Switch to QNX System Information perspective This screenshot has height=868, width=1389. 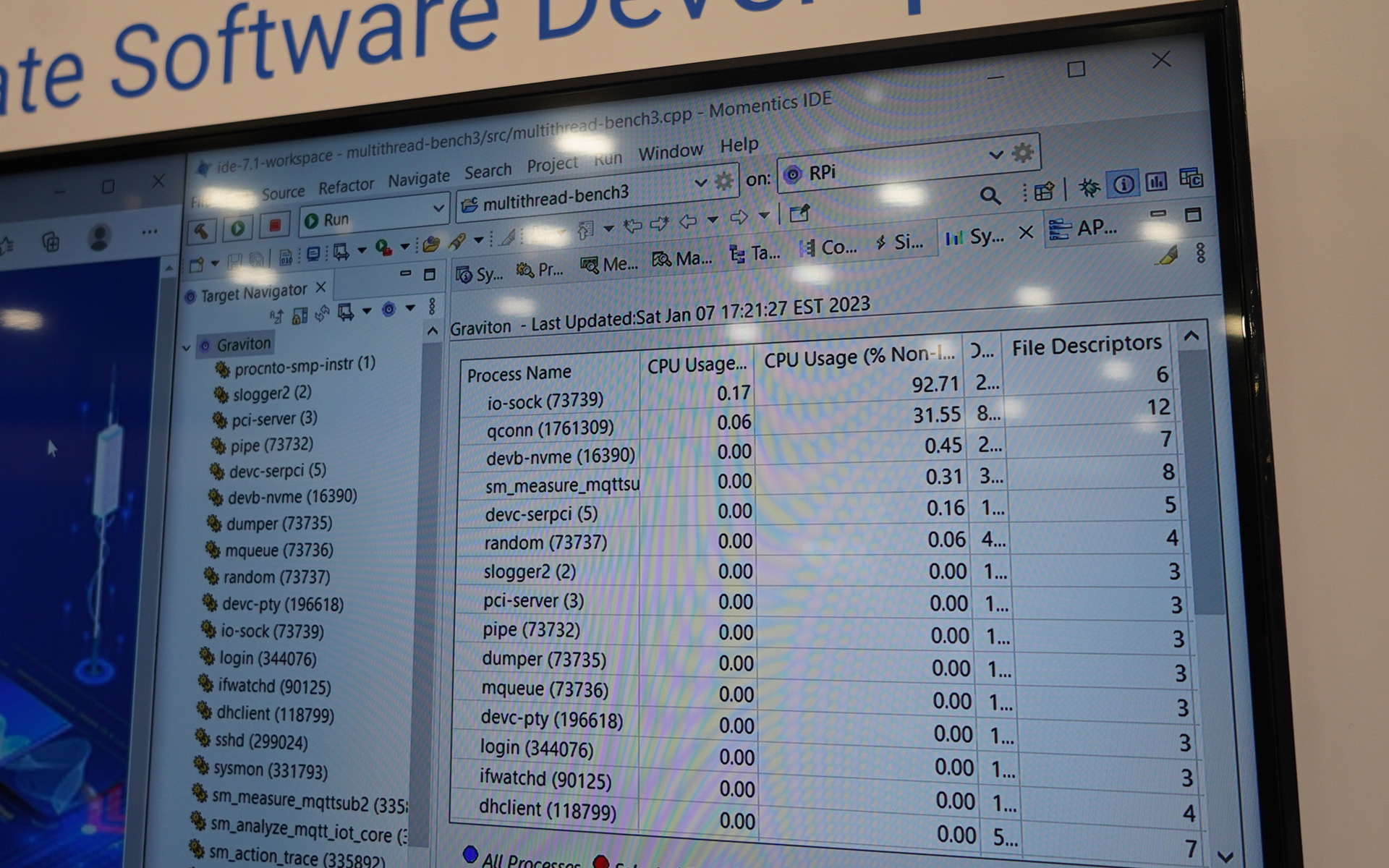[x=1123, y=184]
